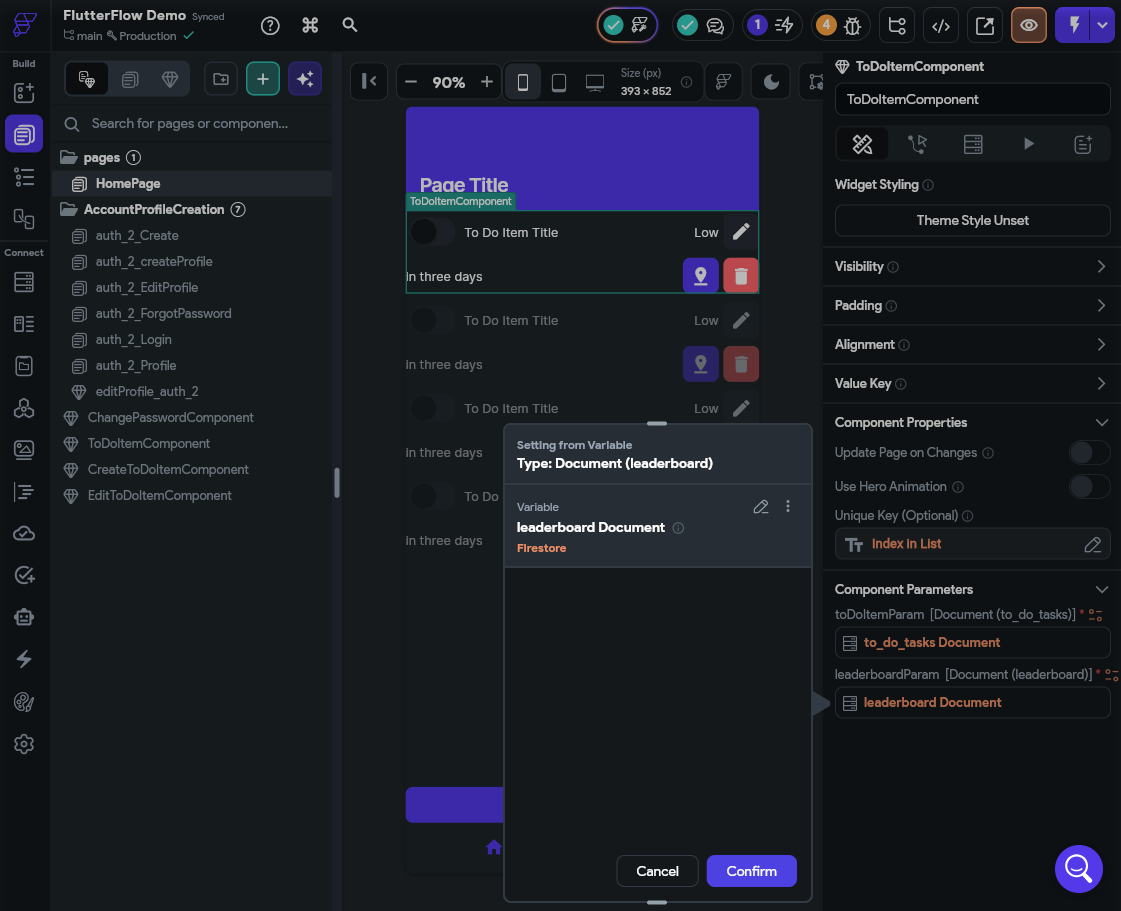Edit the leaderboard Document variable pencil icon

[x=761, y=507]
